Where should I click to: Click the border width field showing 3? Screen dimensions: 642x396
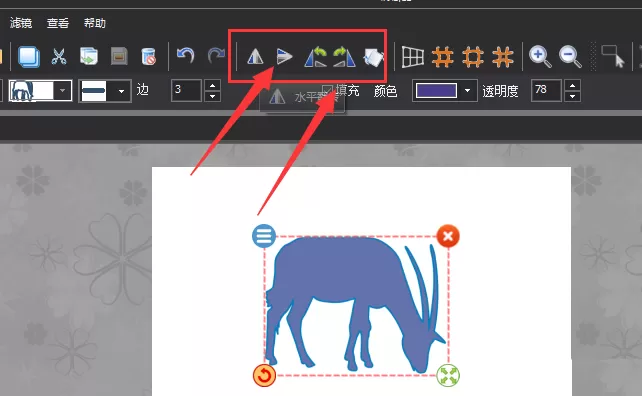[x=186, y=91]
